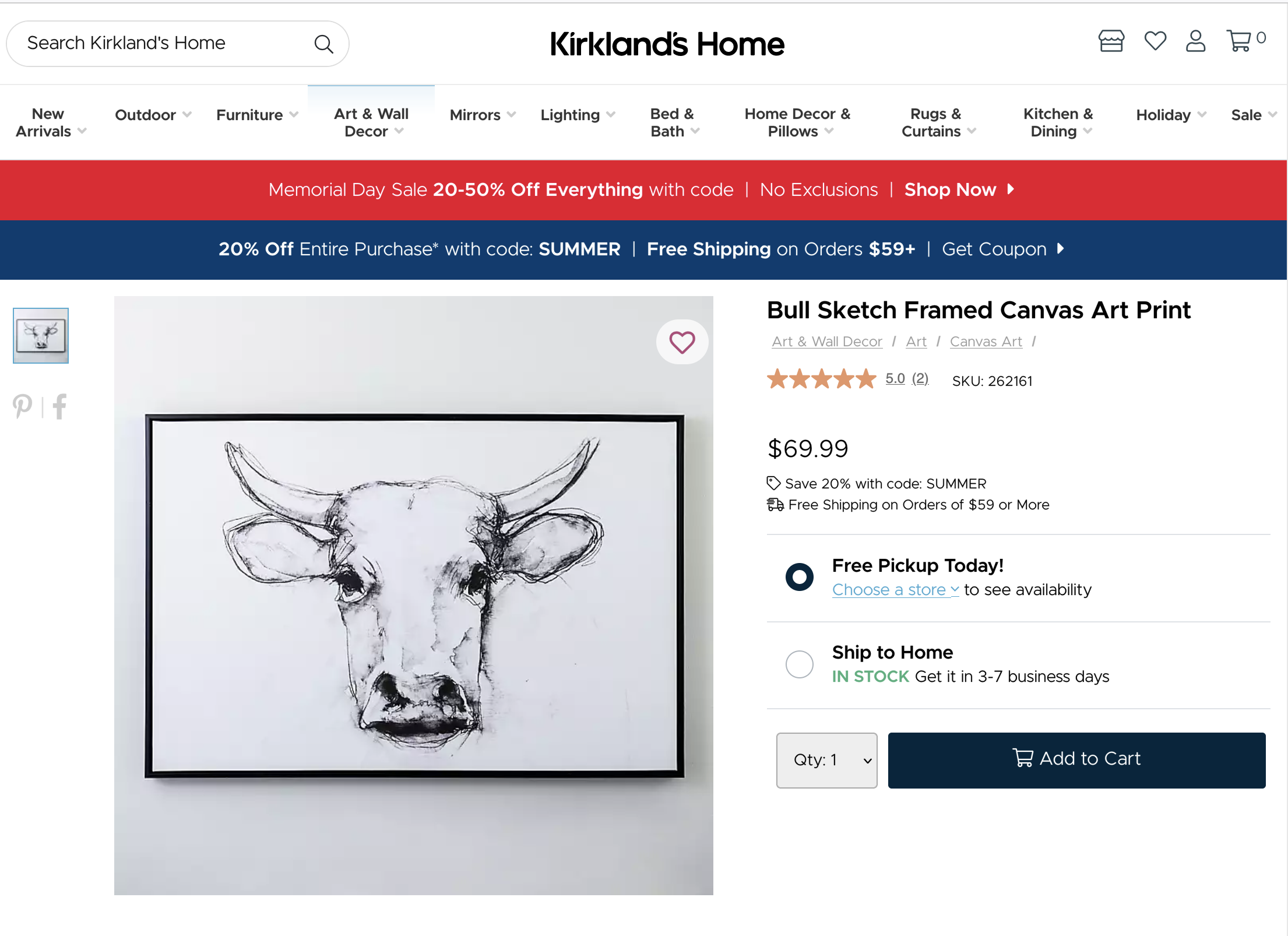Select Ship to Home radio button

click(799, 664)
